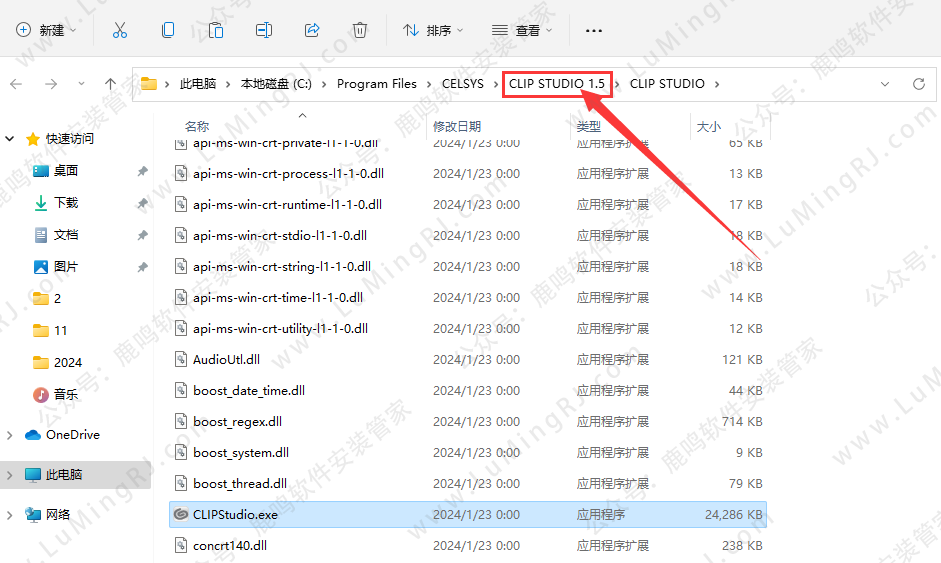The width and height of the screenshot is (941, 563).
Task: Open the 排序 (Sort) dropdown menu
Action: click(433, 30)
